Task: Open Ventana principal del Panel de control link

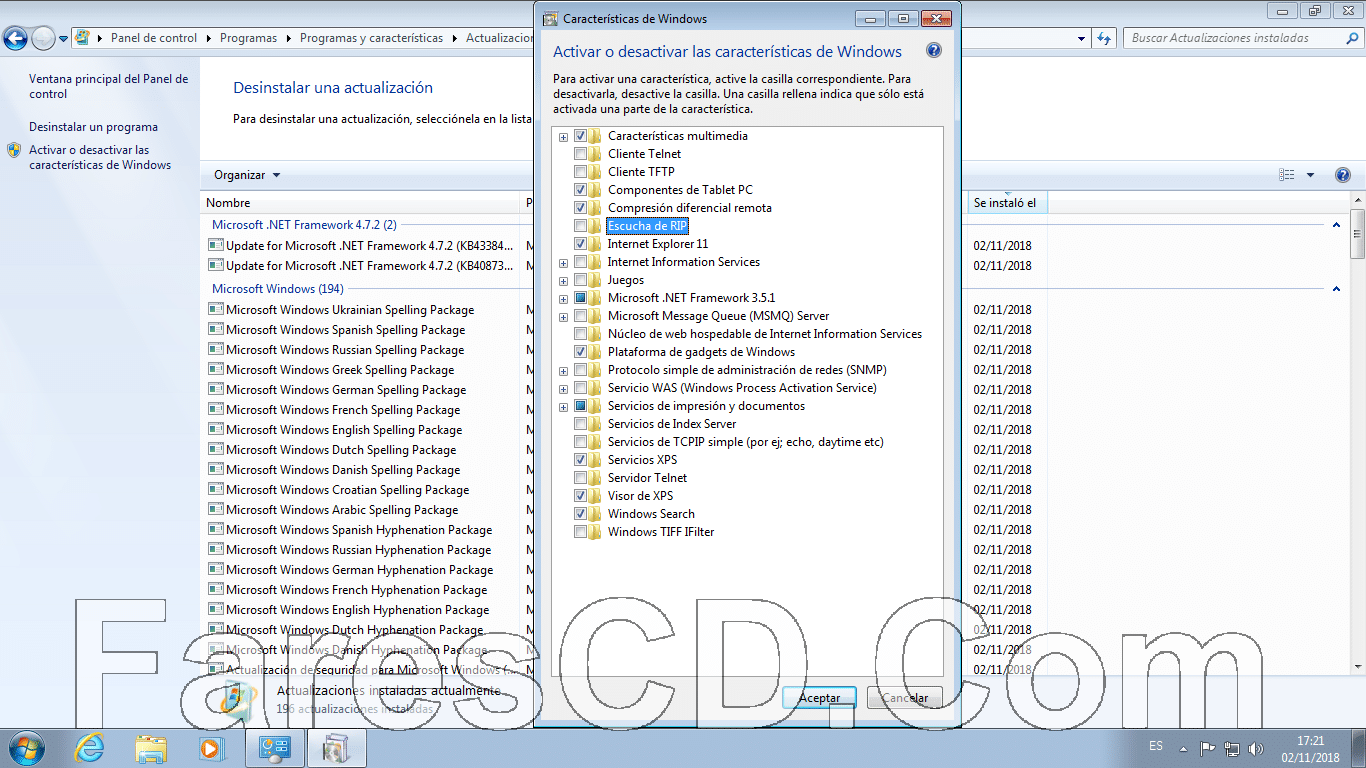Action: click(108, 86)
